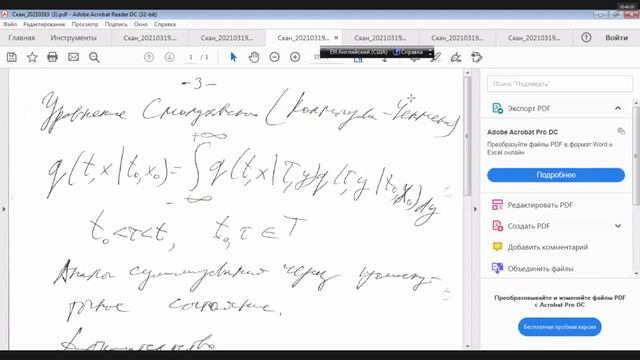Send the file by email envelope icon
Viewport: 640px width, 360px height.
click(x=73, y=57)
